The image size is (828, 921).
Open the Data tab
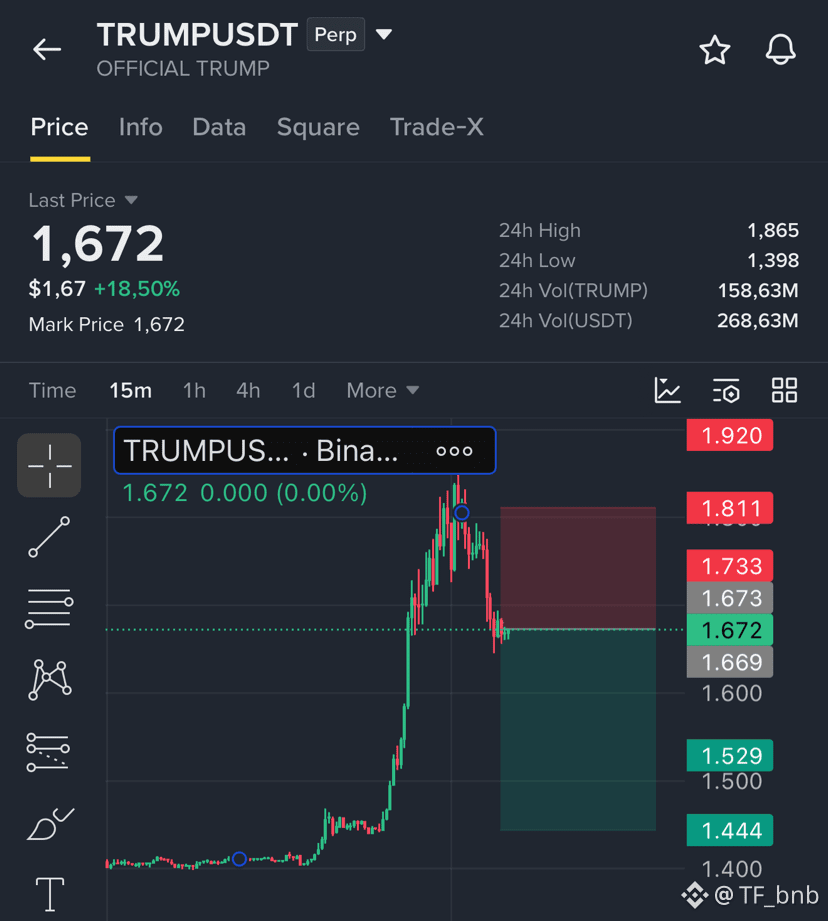[x=219, y=127]
